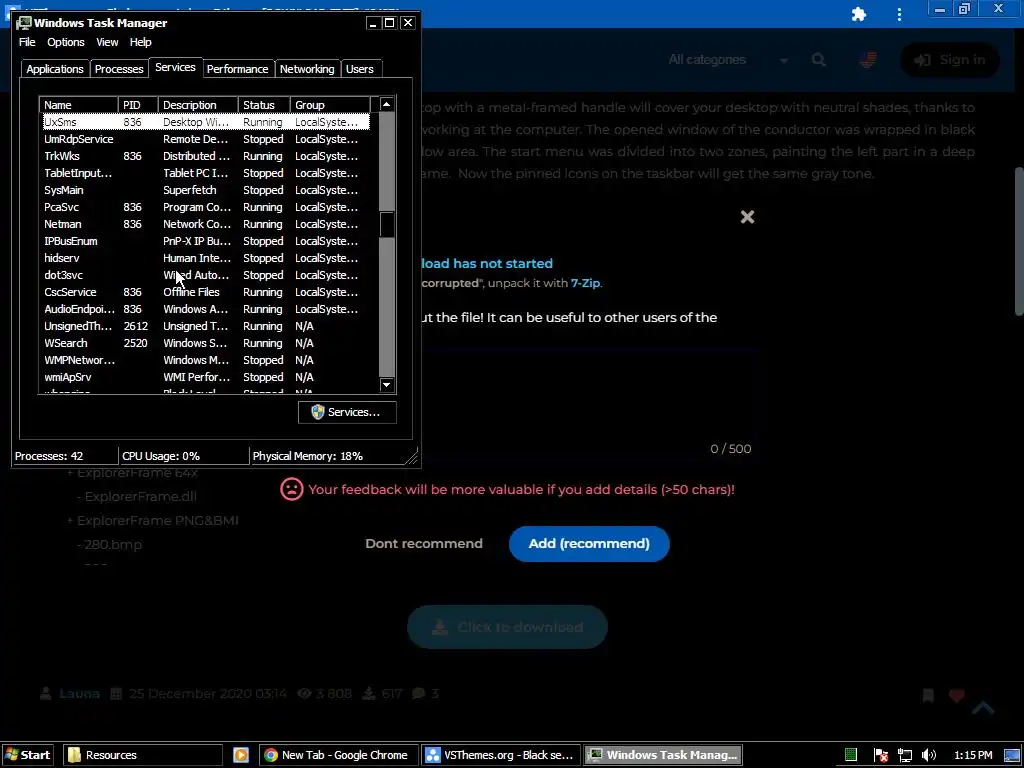The height and width of the screenshot is (768, 1024).
Task: Click the services list scroll down arrow
Action: click(x=387, y=385)
